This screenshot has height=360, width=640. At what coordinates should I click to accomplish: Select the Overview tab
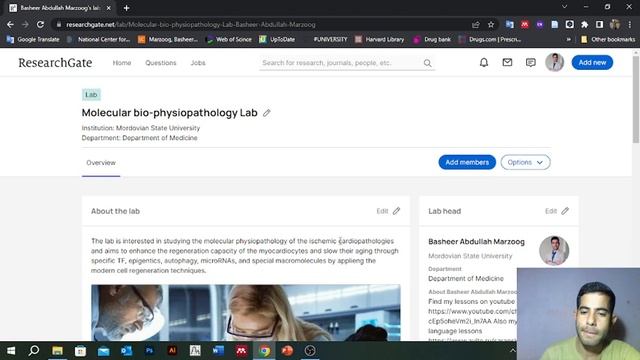click(101, 162)
